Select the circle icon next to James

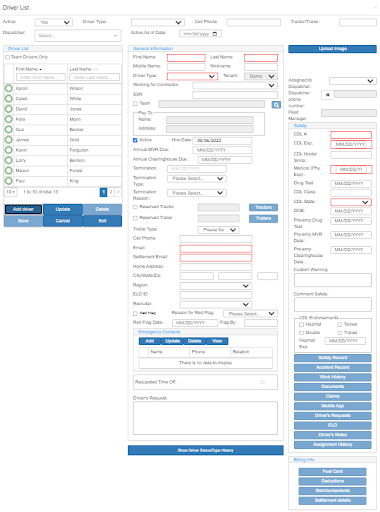point(9,140)
